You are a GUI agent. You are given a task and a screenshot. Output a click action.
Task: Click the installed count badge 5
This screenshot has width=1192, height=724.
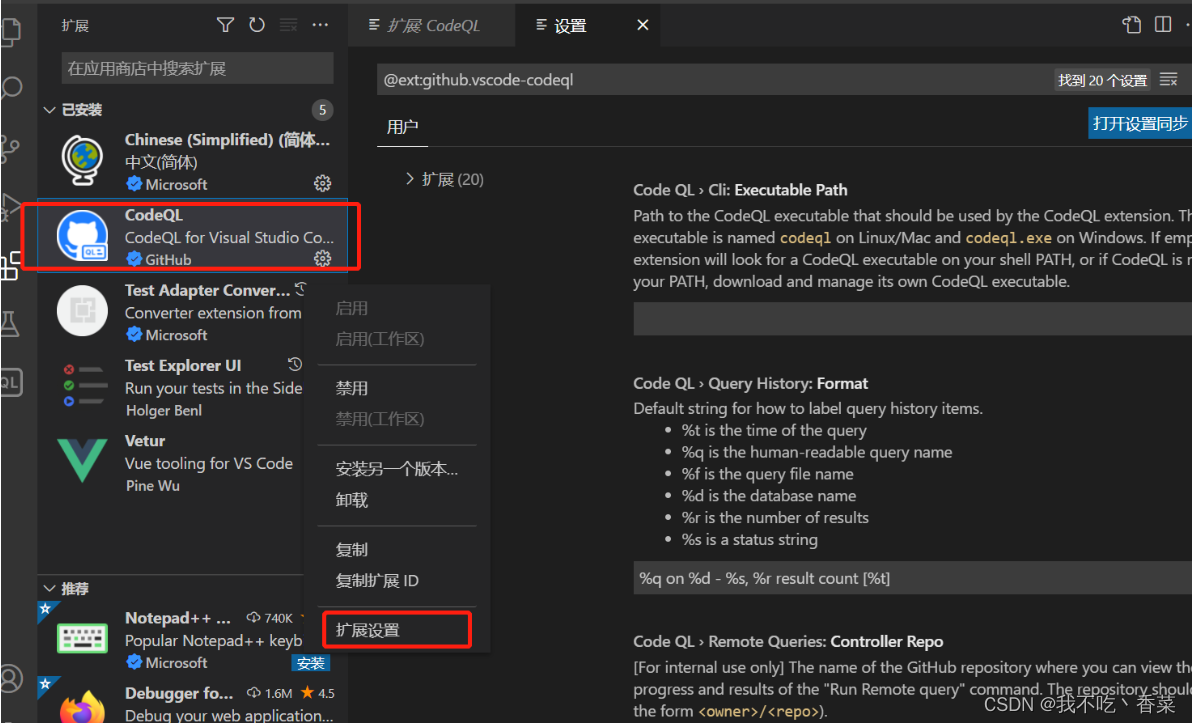[x=322, y=110]
